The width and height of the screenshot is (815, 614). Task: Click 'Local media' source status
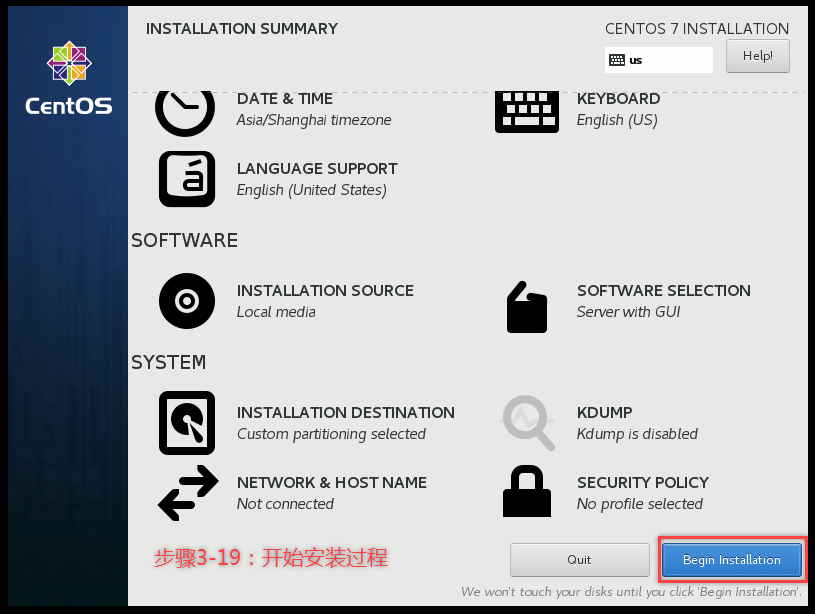pos(276,312)
